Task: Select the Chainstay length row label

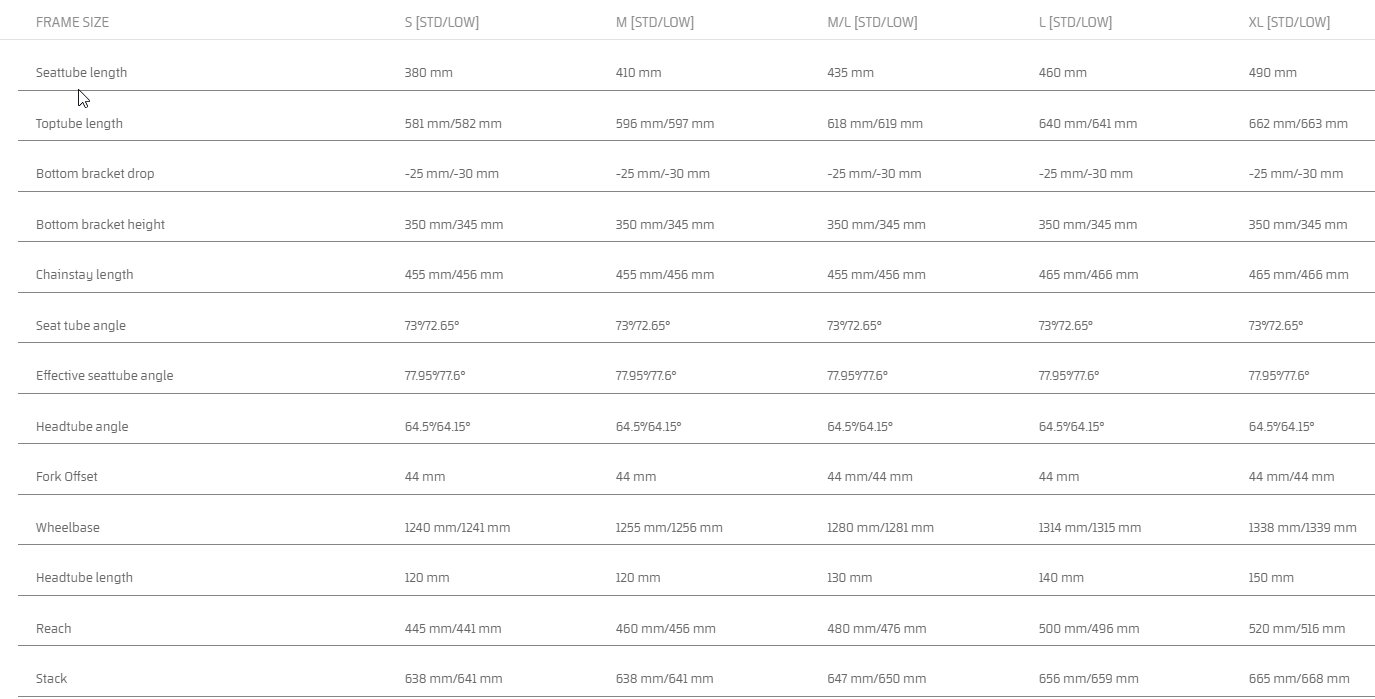Action: [x=84, y=275]
